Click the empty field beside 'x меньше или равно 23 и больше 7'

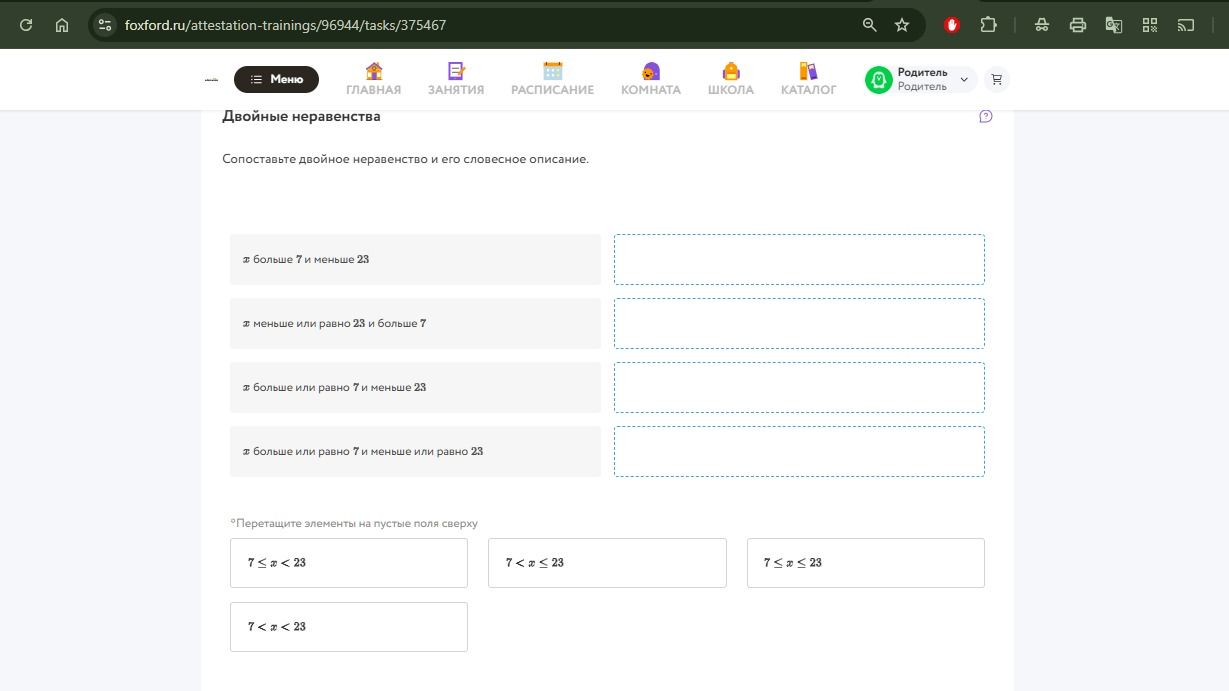799,323
